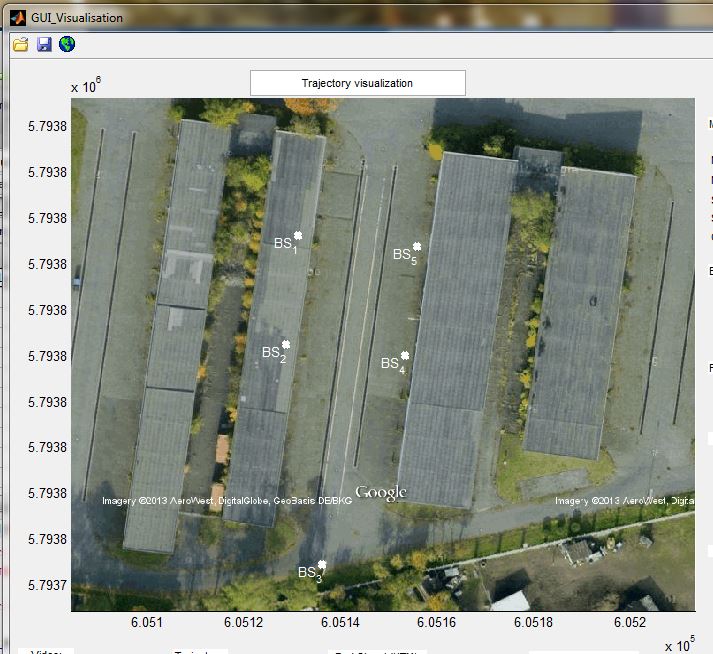713x654 pixels.
Task: Select the BS5 base station marker
Action: 417,246
